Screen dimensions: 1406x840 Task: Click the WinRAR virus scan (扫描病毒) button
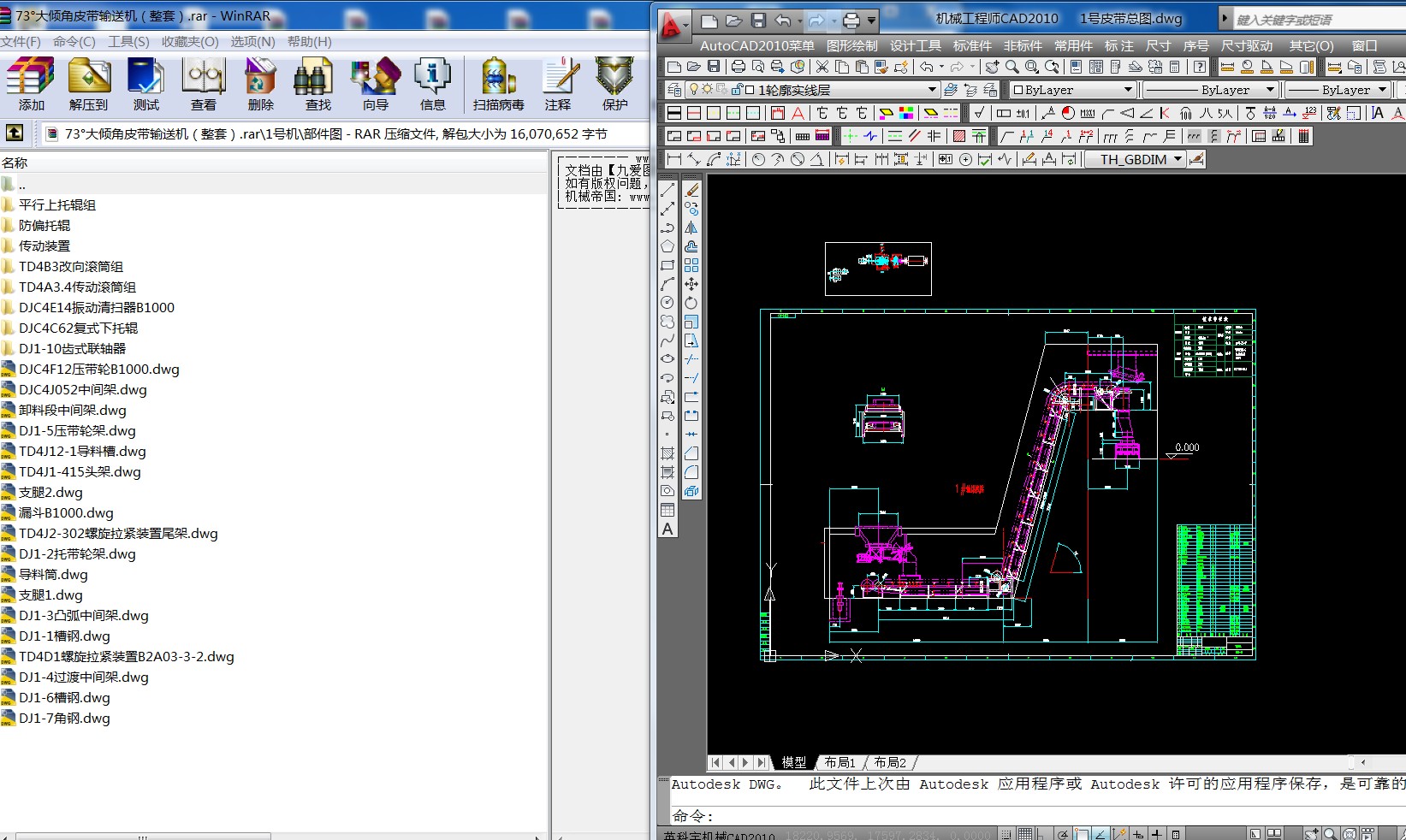click(x=499, y=85)
